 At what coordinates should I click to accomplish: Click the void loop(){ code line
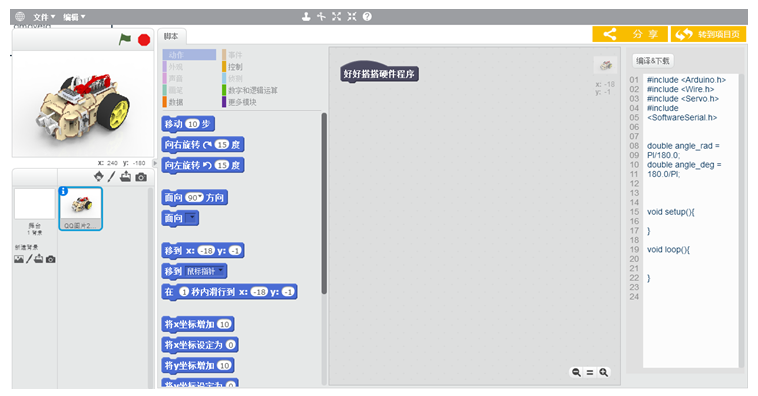[669, 249]
